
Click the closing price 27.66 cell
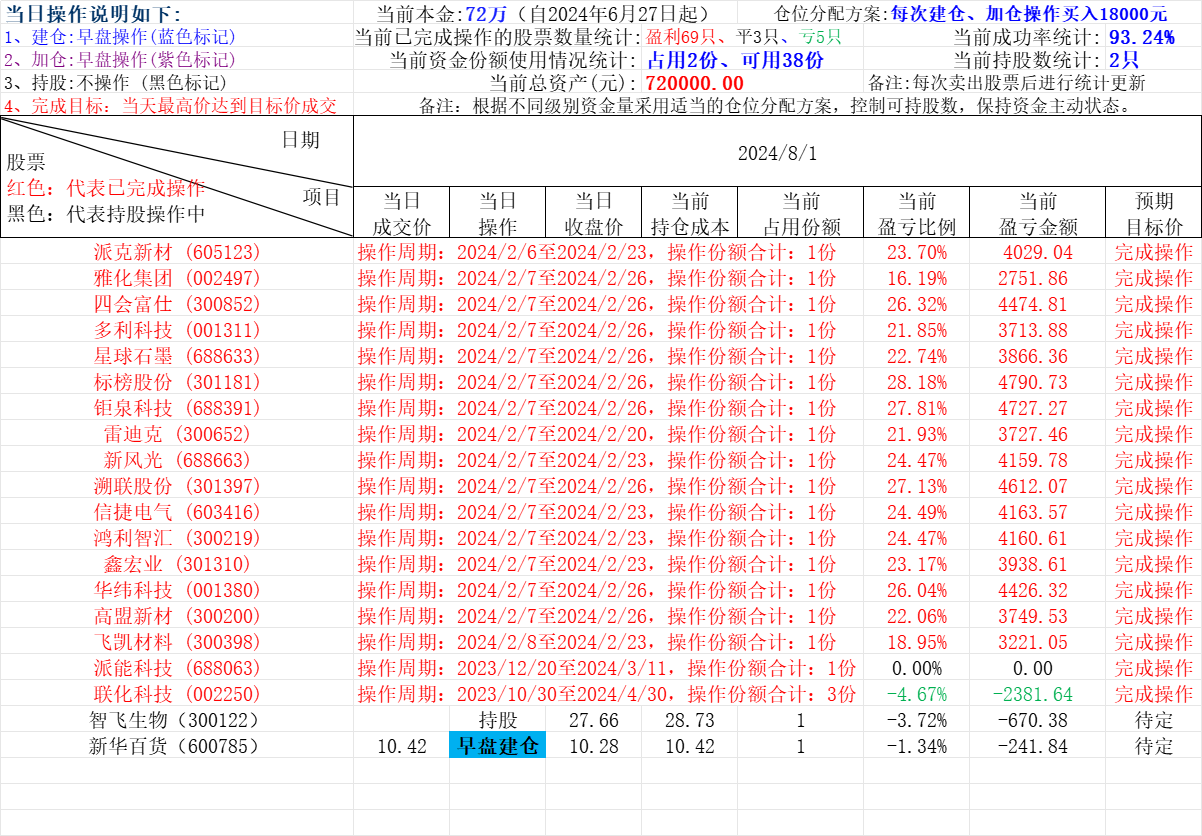pos(593,720)
